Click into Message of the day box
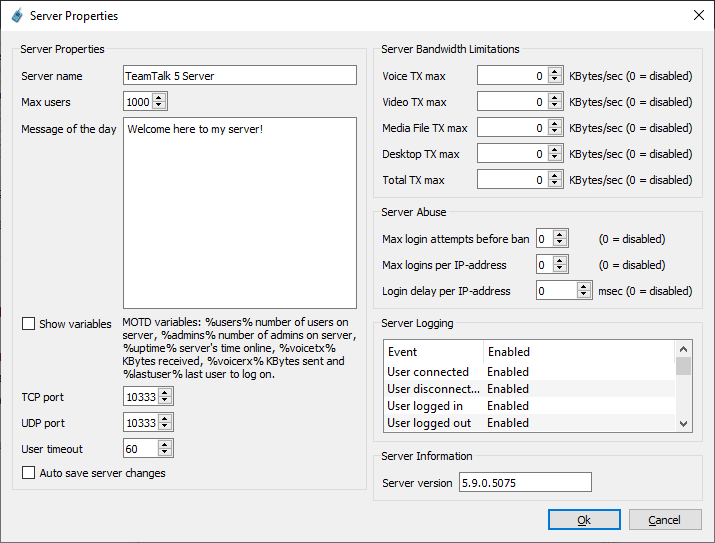 (x=239, y=212)
